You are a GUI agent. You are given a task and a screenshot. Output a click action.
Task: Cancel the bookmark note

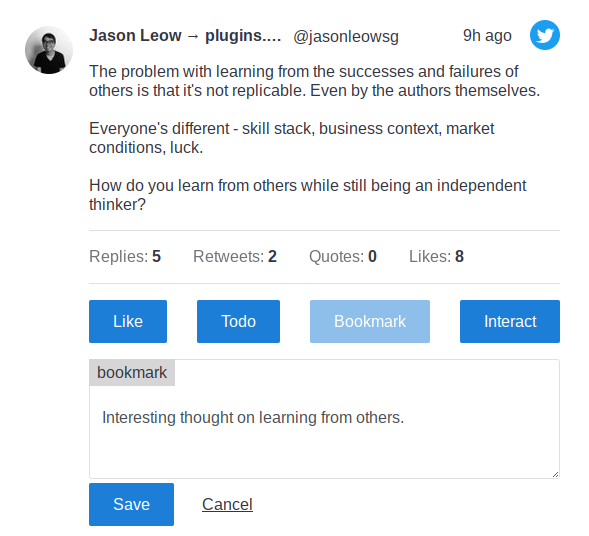(227, 504)
